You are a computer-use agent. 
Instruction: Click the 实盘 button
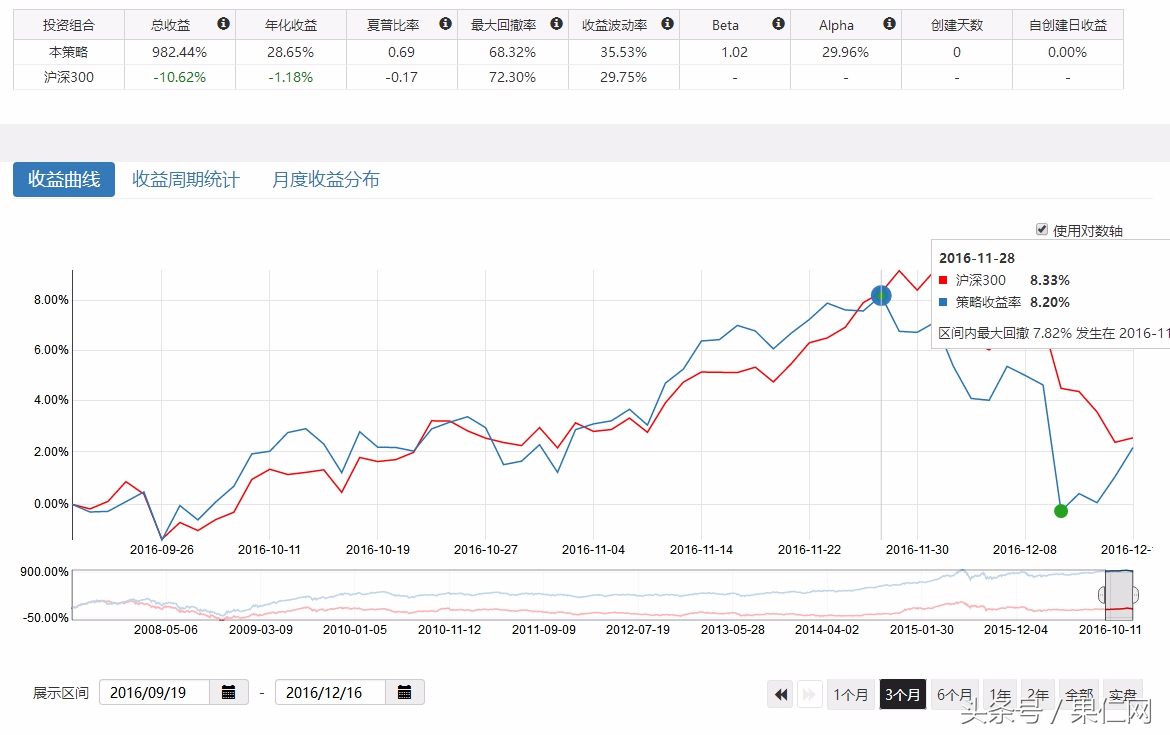pos(1122,694)
